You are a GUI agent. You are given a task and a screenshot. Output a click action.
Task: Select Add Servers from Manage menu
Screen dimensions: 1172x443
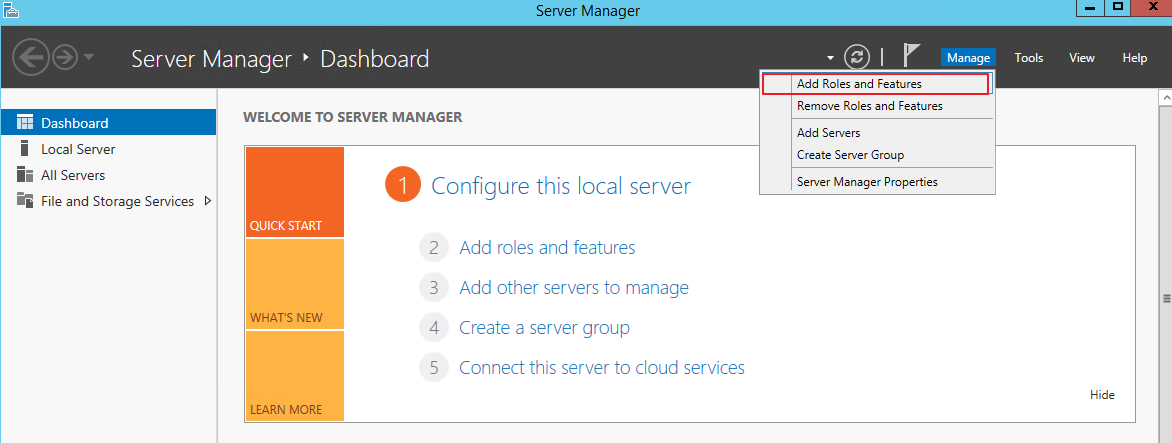point(878,133)
